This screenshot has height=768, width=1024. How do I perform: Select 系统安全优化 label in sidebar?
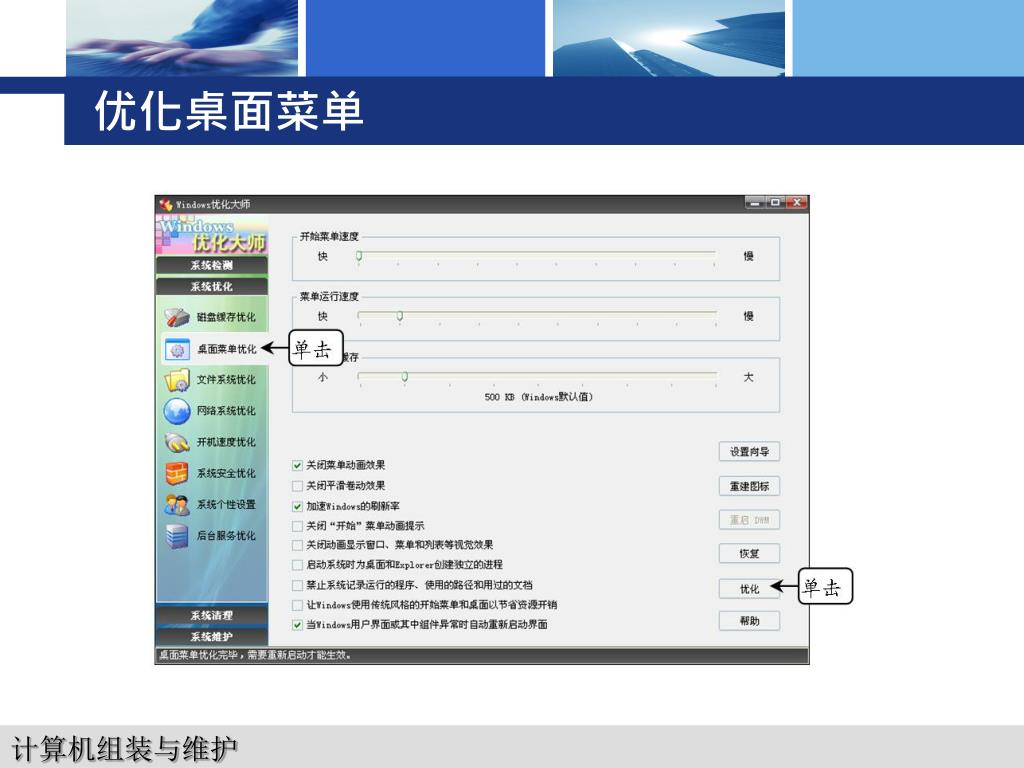(x=226, y=473)
